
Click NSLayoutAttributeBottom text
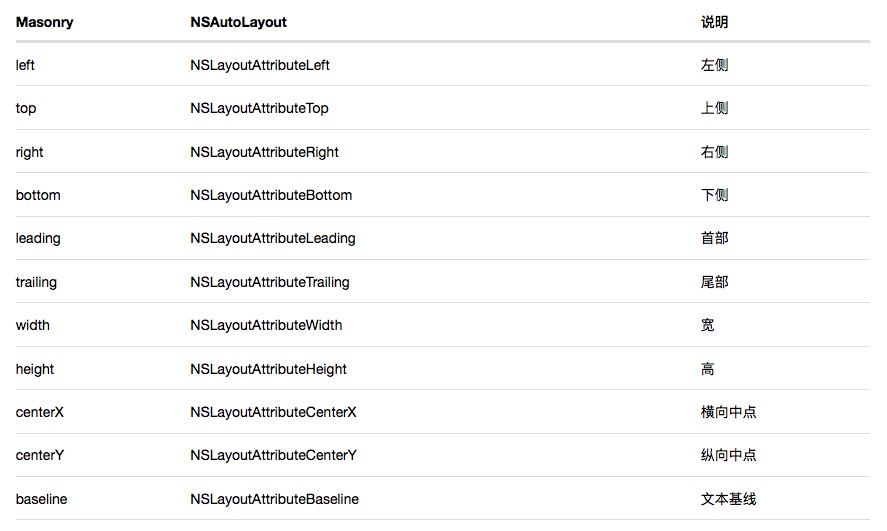(271, 195)
